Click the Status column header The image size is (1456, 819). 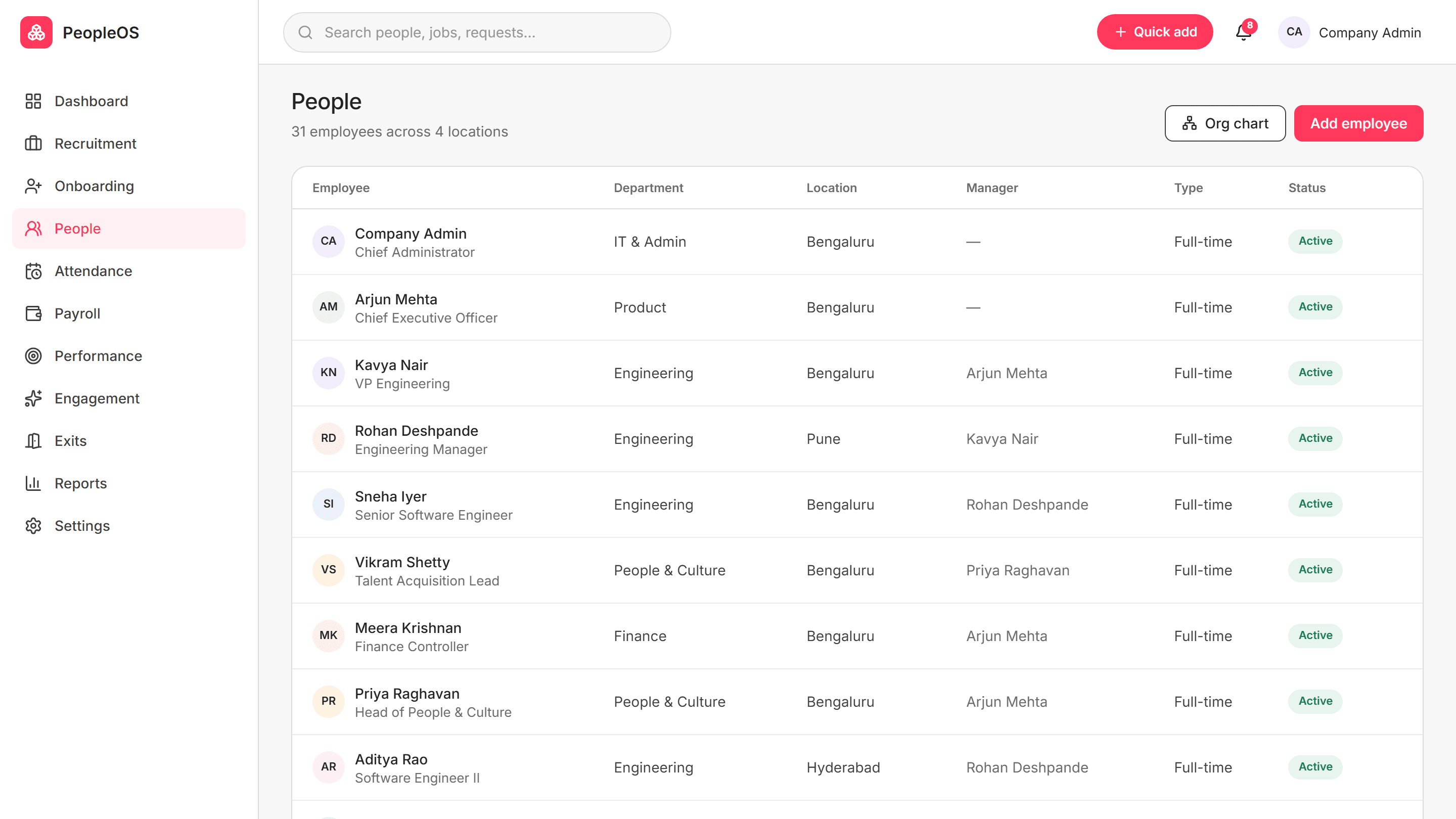(1307, 188)
